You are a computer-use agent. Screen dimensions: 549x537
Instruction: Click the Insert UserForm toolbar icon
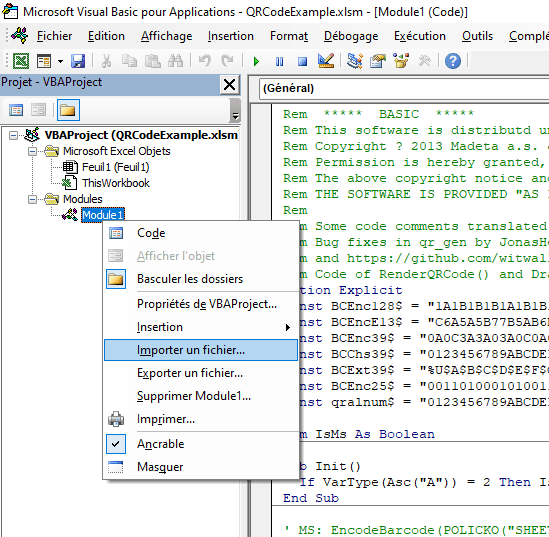point(44,61)
